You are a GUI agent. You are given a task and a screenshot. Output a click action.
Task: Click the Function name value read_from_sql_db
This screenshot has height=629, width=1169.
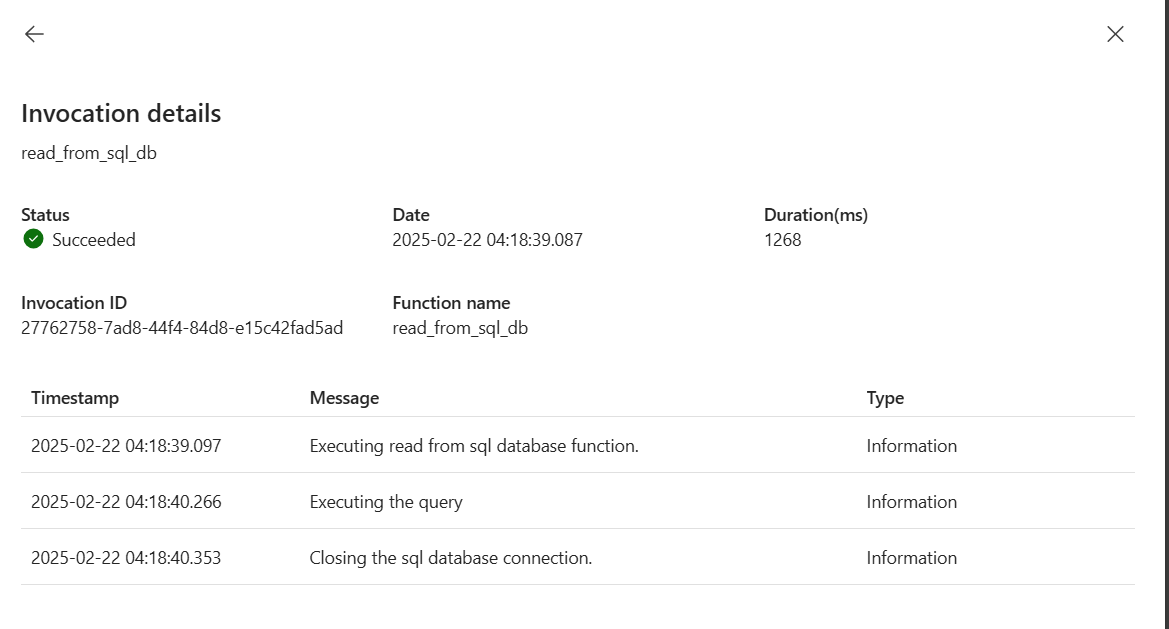click(460, 328)
